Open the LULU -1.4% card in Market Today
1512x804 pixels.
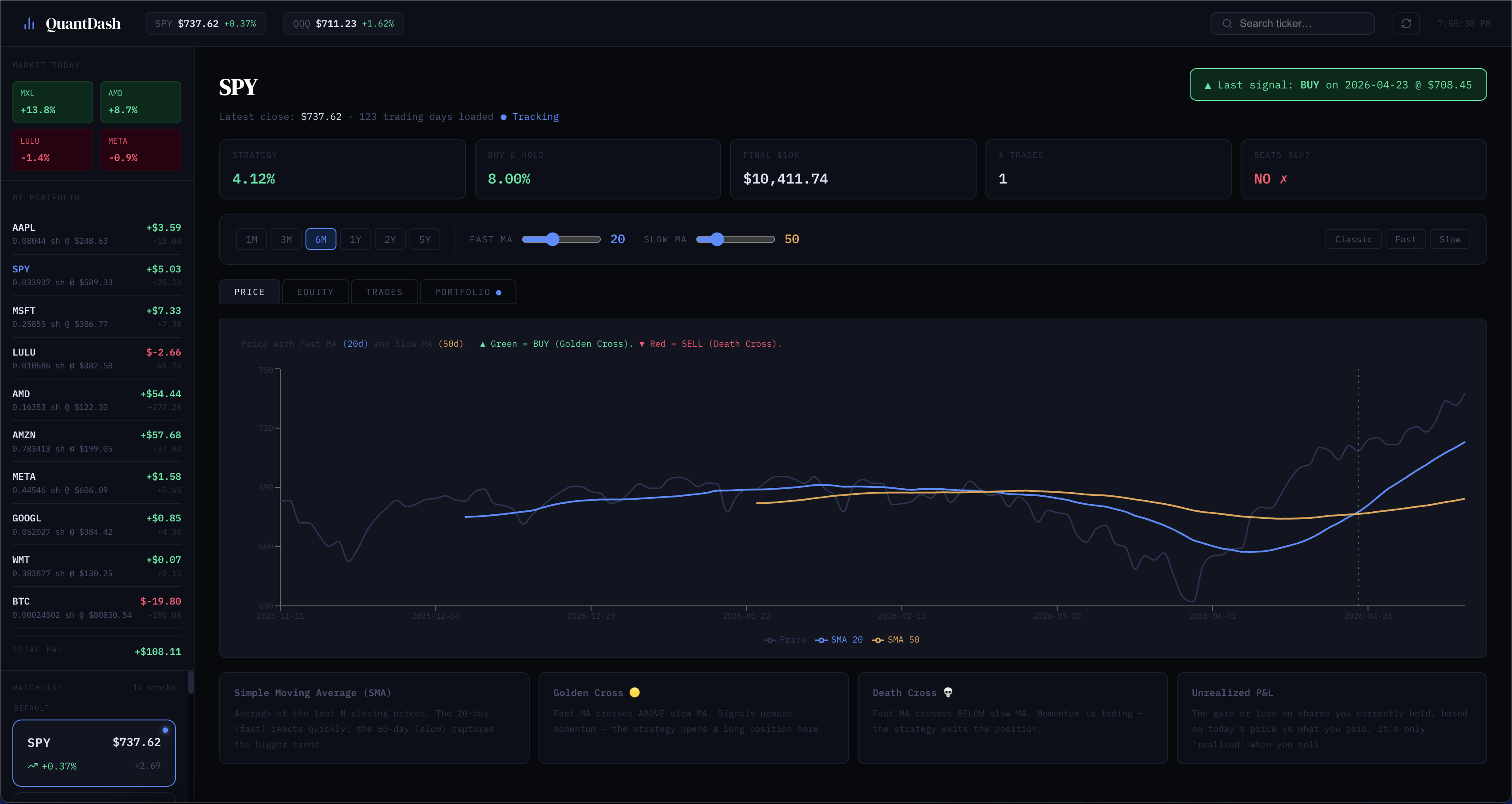point(53,150)
